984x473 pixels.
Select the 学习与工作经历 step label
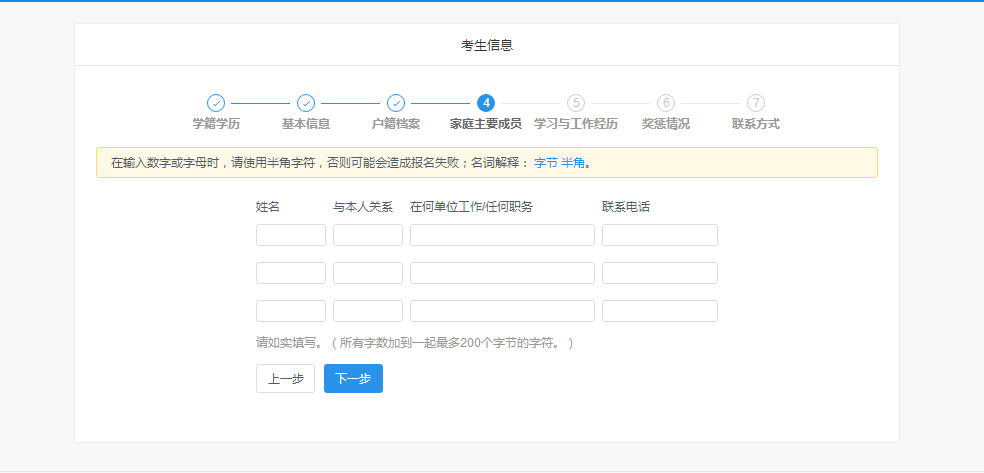tap(576, 124)
